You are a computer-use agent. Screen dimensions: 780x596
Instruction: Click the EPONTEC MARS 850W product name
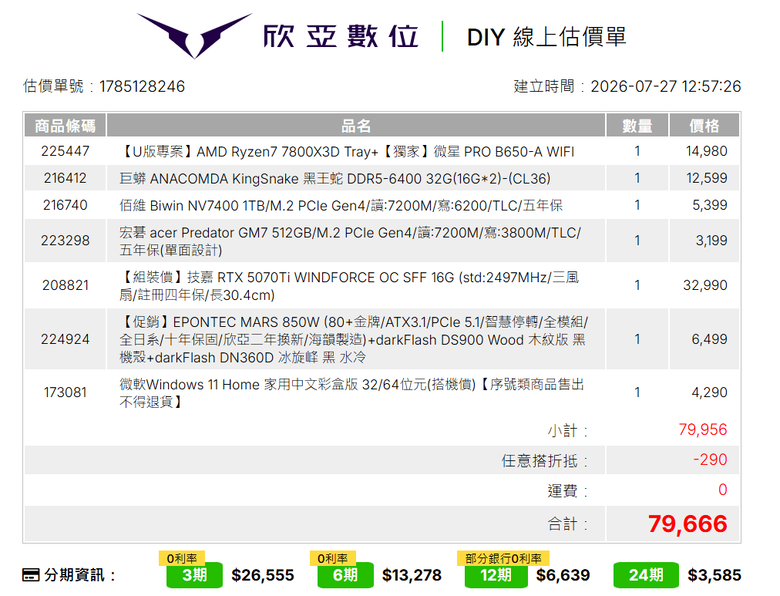(x=354, y=339)
